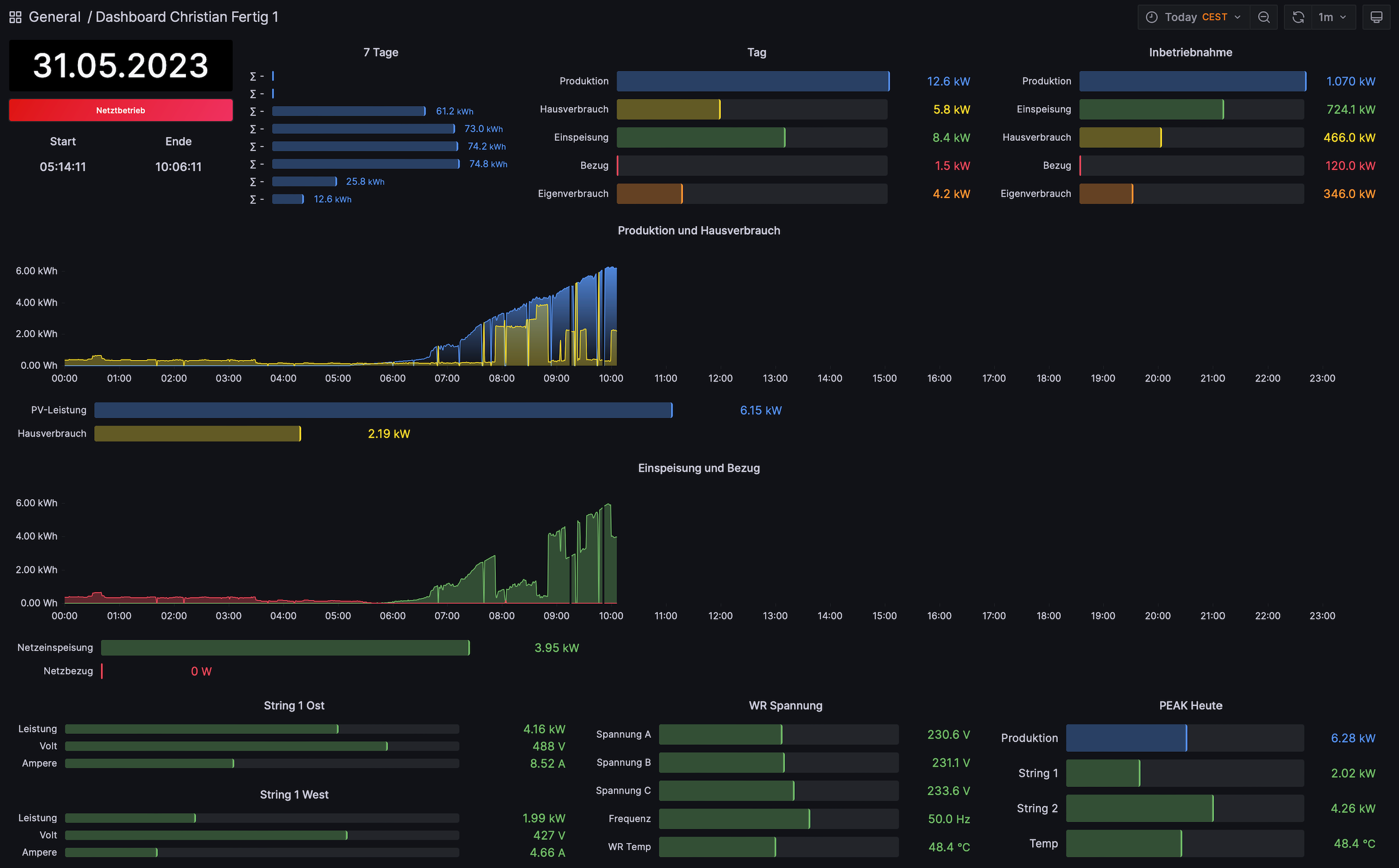Open the 7 Tage panel menu

pyautogui.click(x=381, y=52)
